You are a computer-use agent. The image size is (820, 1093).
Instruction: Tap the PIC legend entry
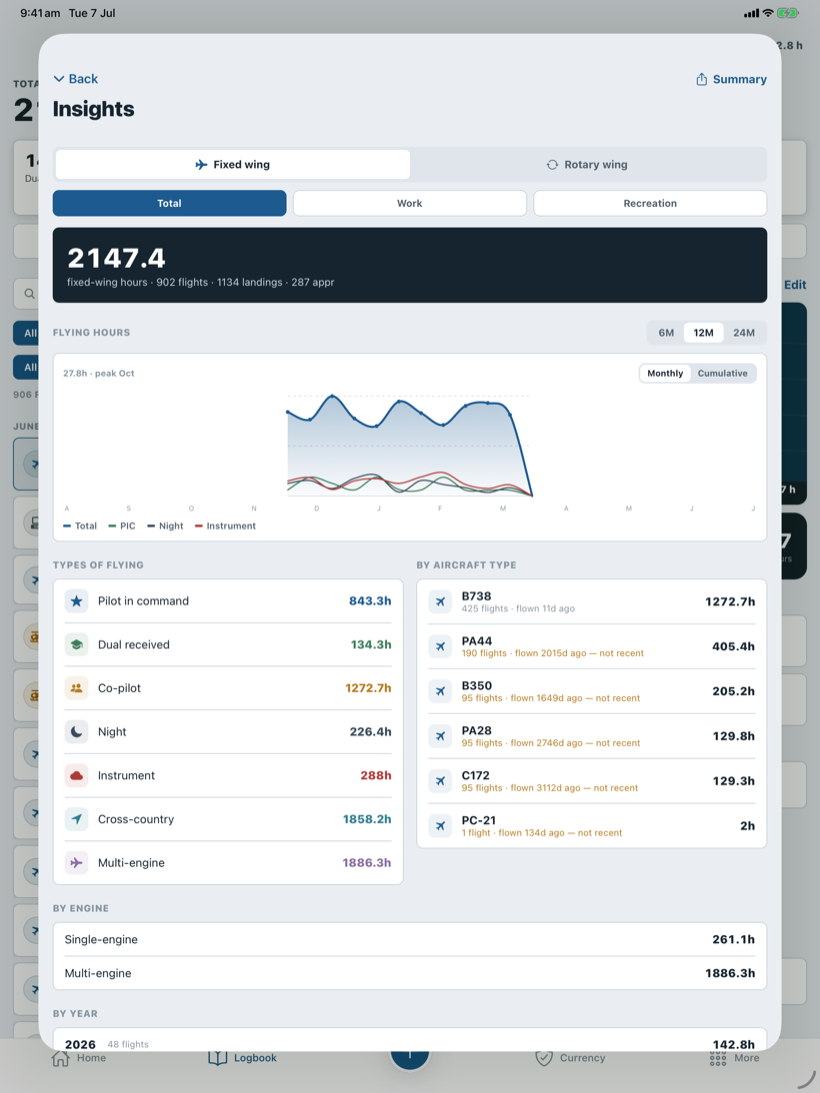(122, 526)
